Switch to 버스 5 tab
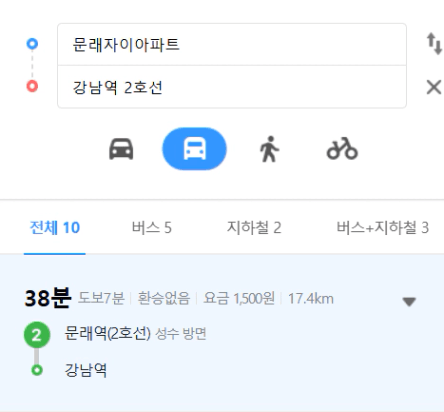This screenshot has height=412, width=444. (x=152, y=228)
